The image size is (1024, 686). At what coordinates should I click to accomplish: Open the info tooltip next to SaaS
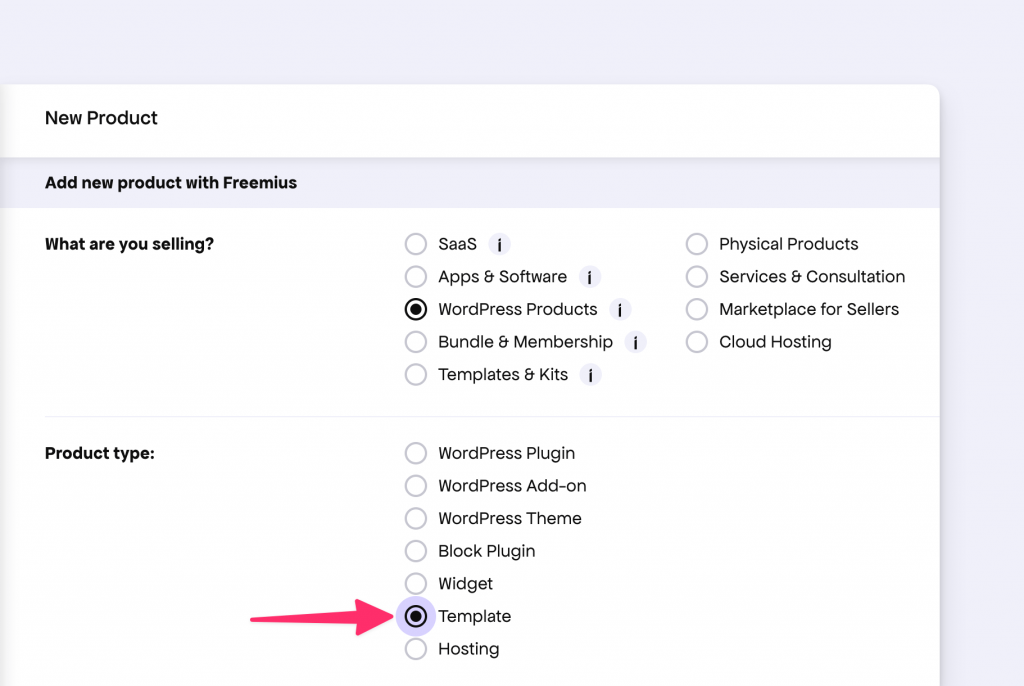499,244
